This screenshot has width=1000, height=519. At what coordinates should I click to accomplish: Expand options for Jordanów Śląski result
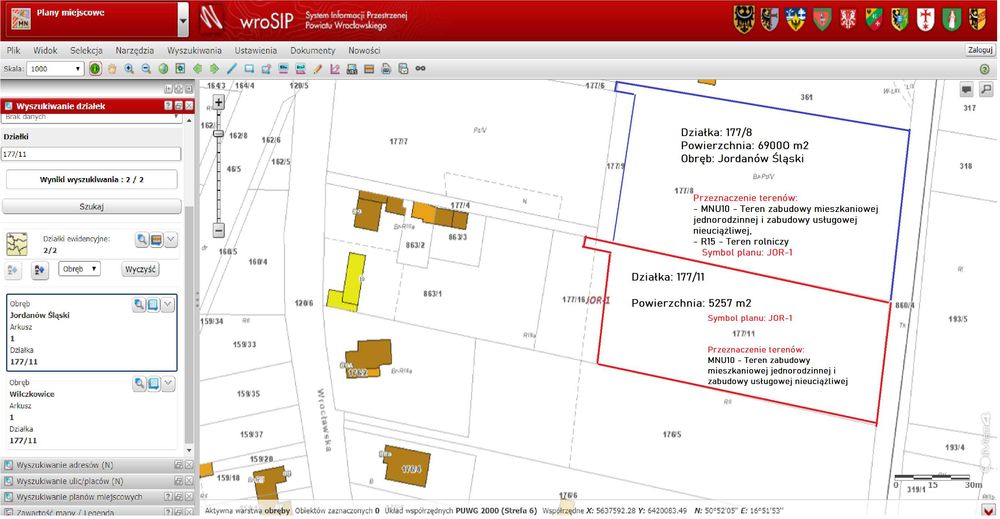[168, 305]
